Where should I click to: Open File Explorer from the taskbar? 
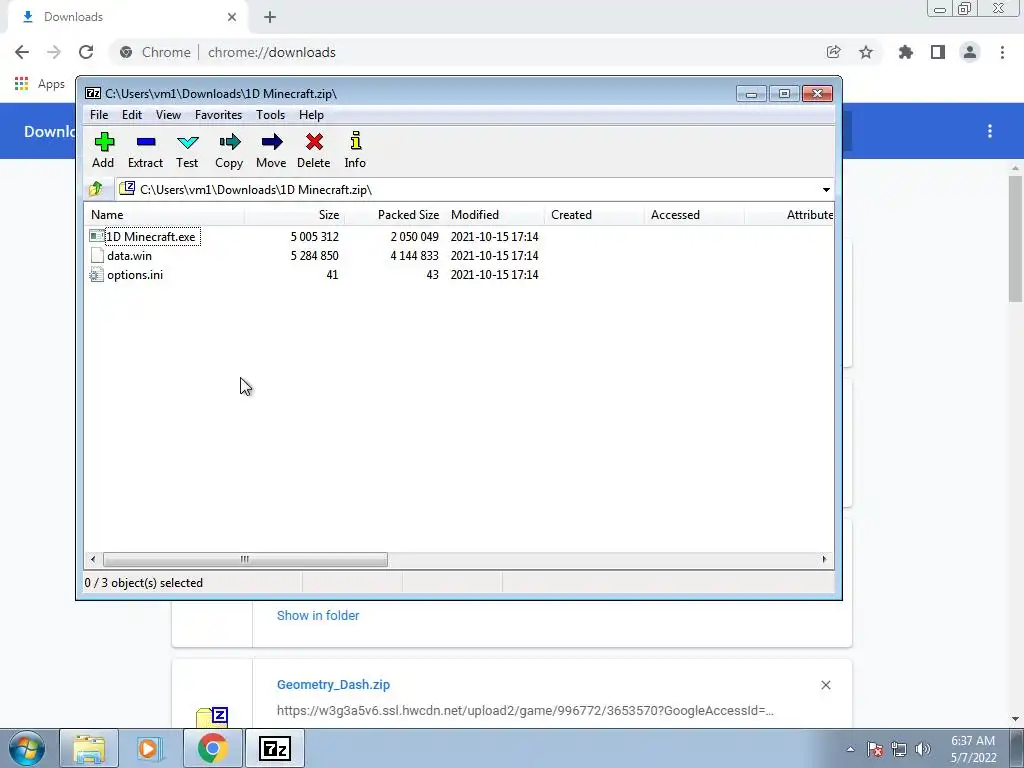(89, 748)
